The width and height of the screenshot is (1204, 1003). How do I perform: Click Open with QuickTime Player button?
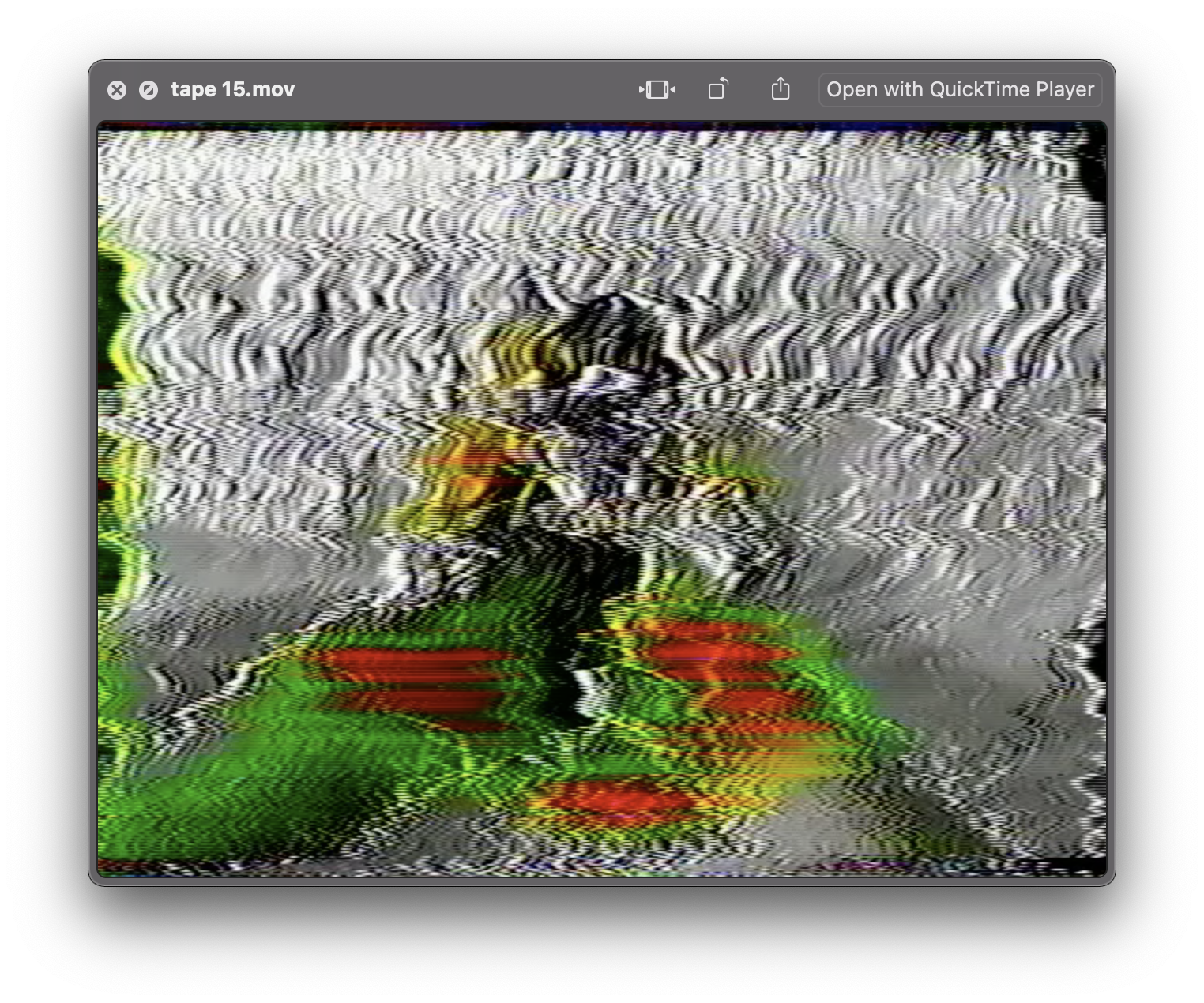tap(960, 89)
